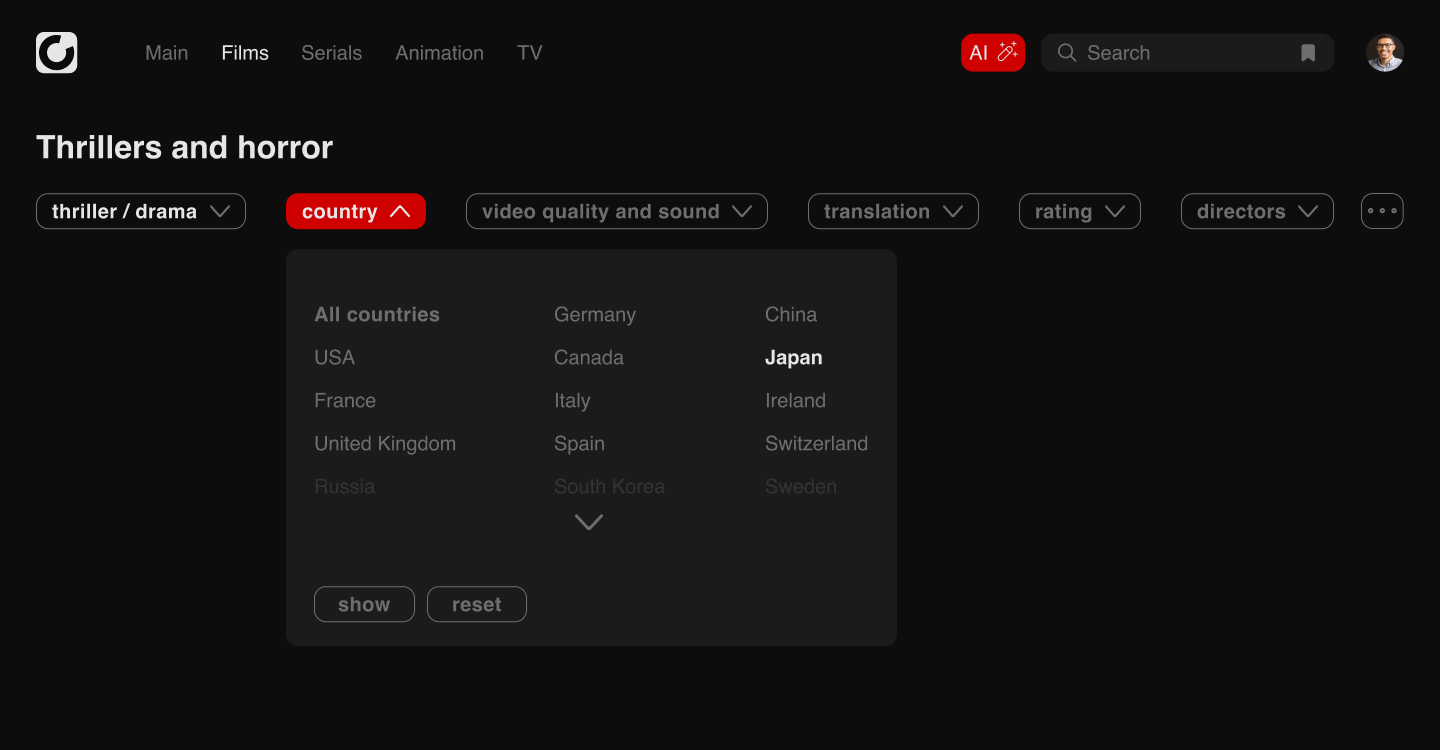The width and height of the screenshot is (1440, 750).
Task: Open the three-dots more filters button
Action: tap(1382, 211)
